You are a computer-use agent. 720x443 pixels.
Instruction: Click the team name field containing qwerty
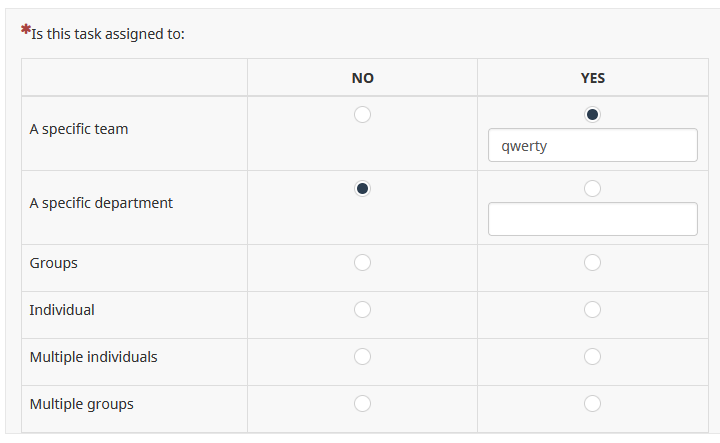click(592, 145)
